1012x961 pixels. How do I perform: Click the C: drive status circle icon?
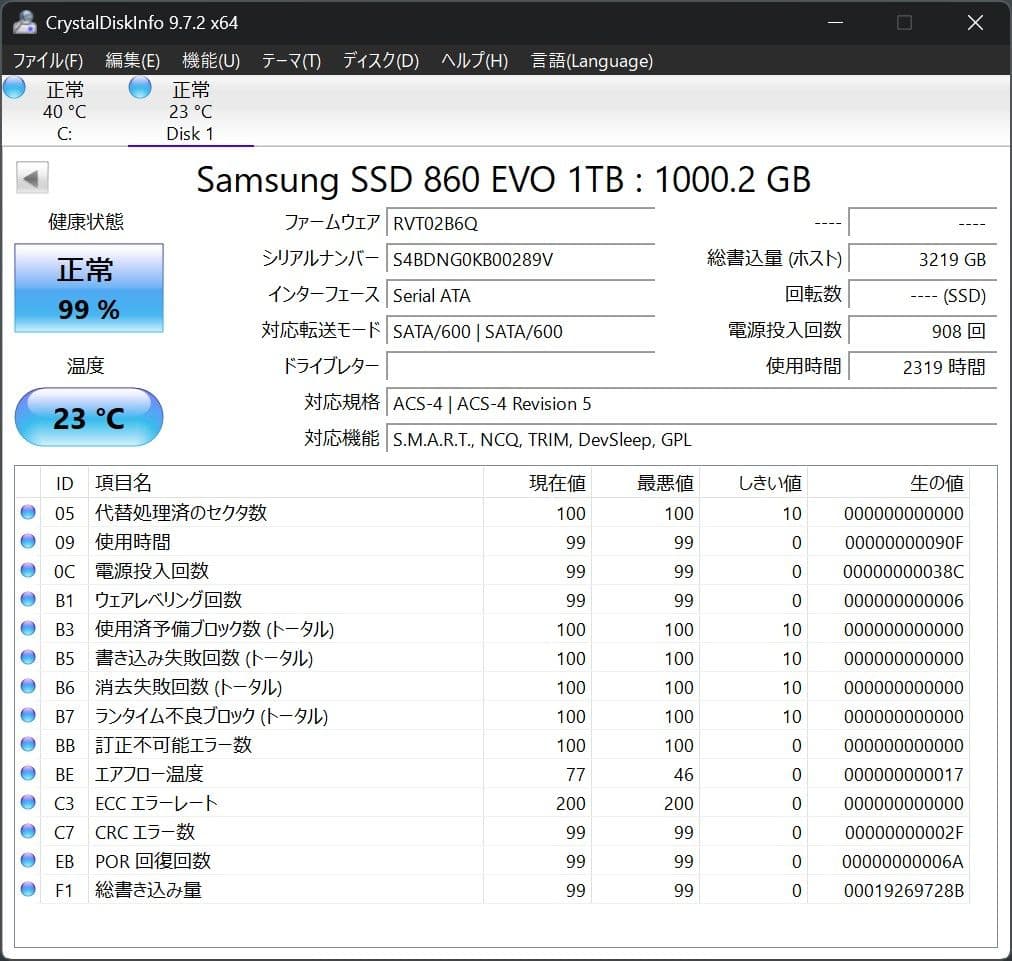[14, 88]
